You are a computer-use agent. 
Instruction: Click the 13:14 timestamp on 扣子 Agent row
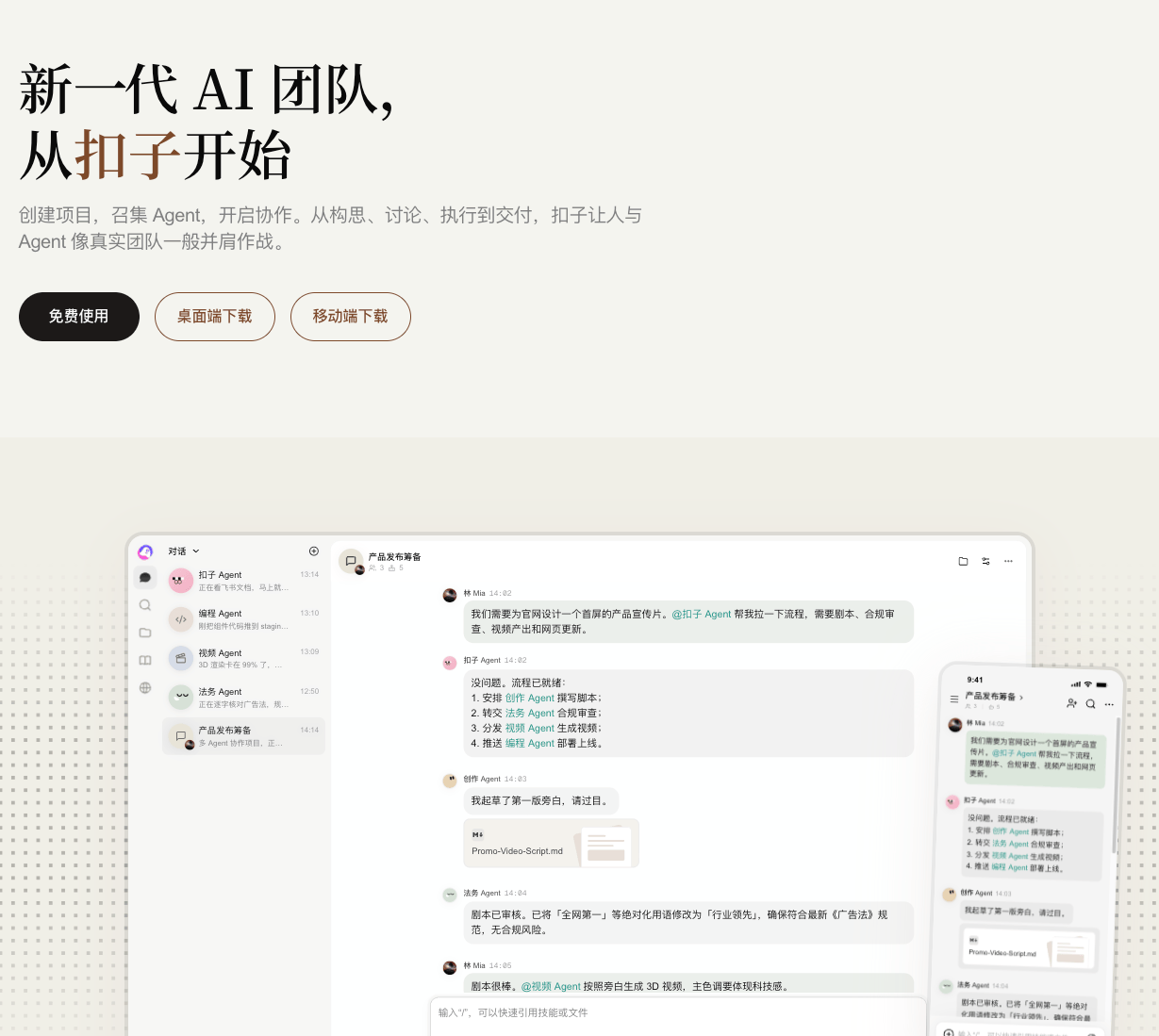(x=309, y=574)
